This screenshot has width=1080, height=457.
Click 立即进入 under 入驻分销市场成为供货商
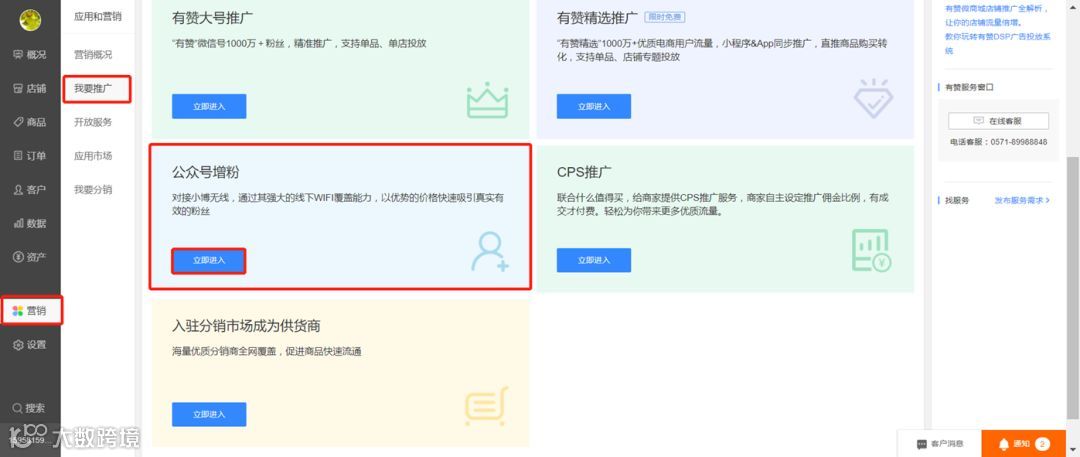(x=209, y=414)
